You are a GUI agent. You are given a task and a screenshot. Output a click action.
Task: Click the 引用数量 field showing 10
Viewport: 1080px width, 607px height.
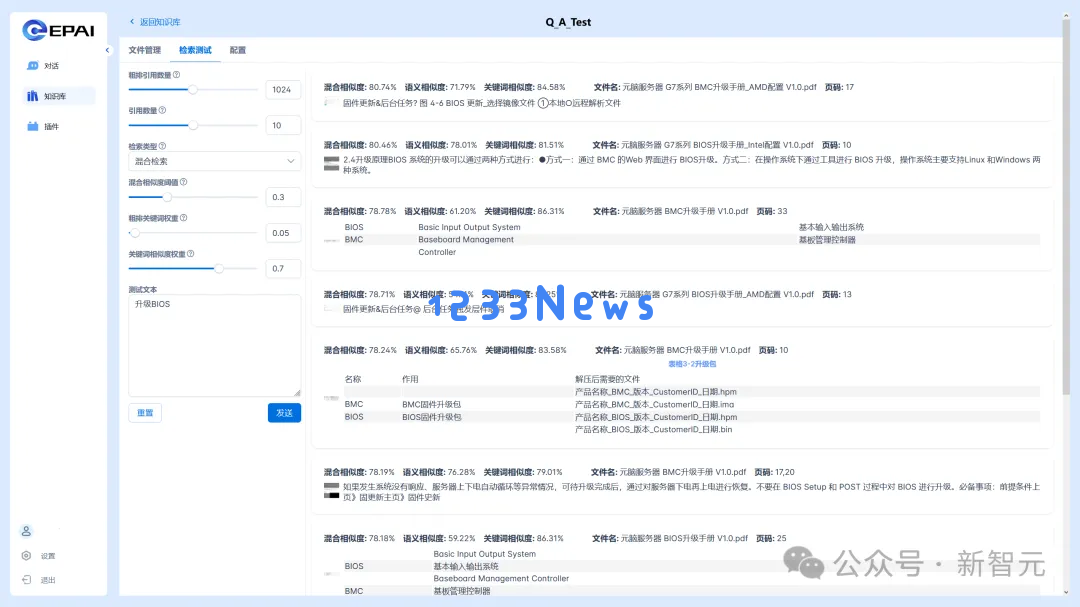point(283,125)
